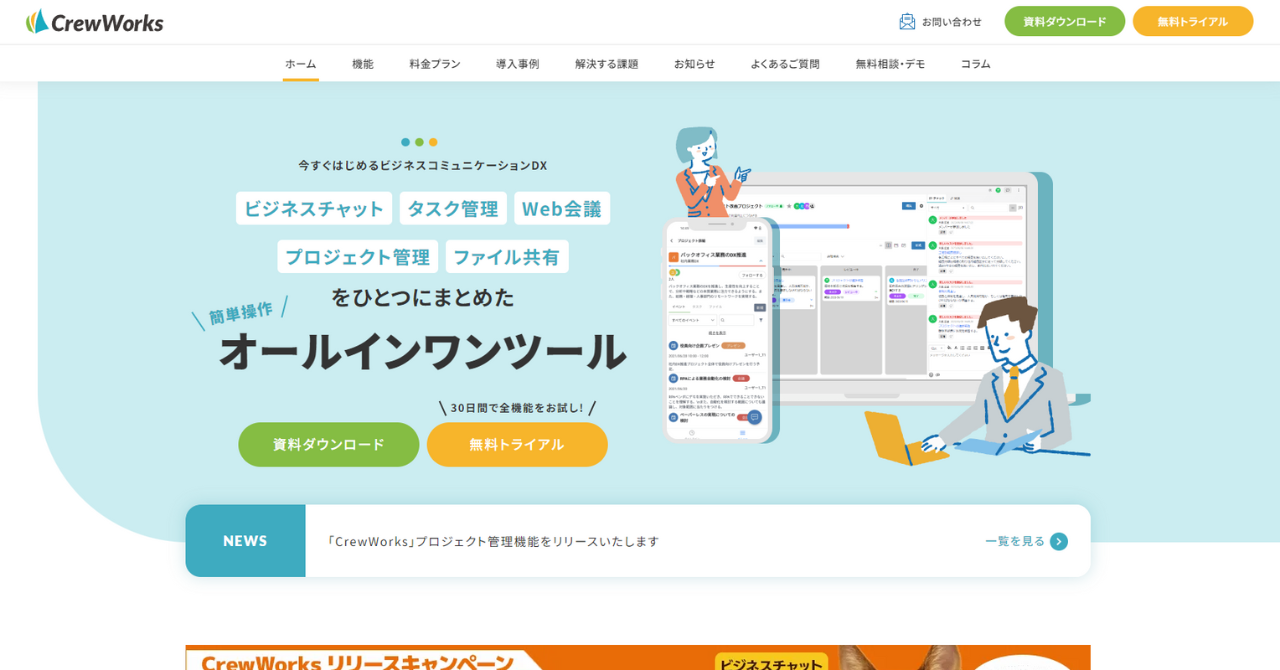Click the お問い合わせ contact icon
Screen dimensions: 1280x670
(907, 21)
